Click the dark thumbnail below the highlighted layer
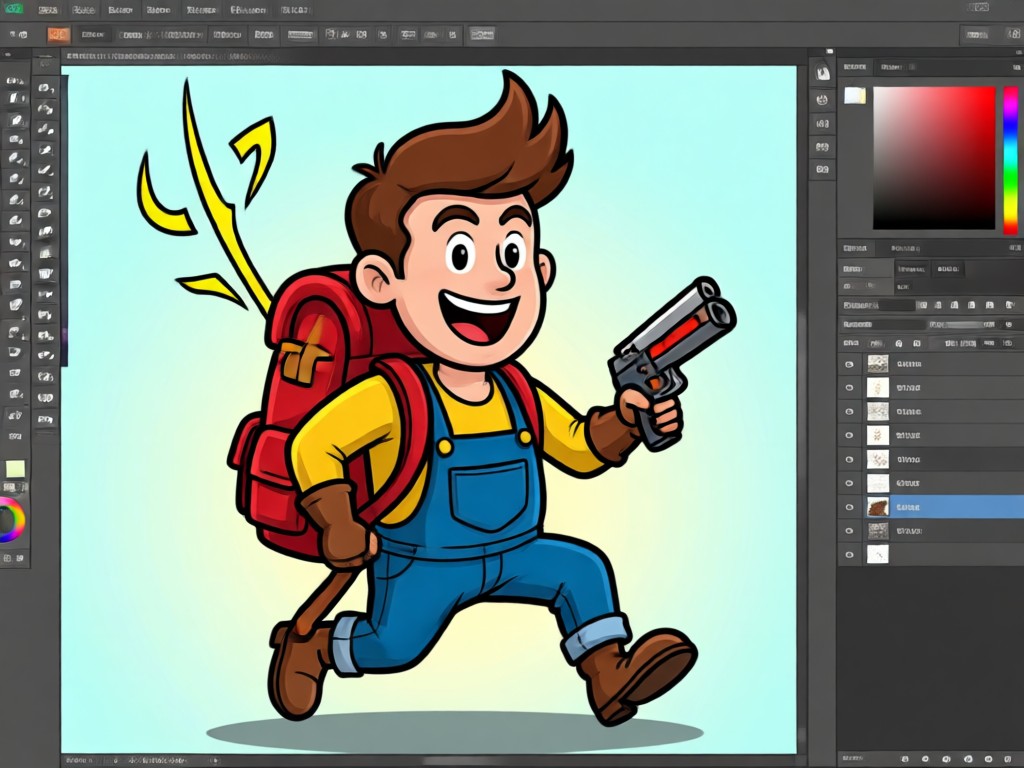This screenshot has height=768, width=1024. tap(878, 531)
